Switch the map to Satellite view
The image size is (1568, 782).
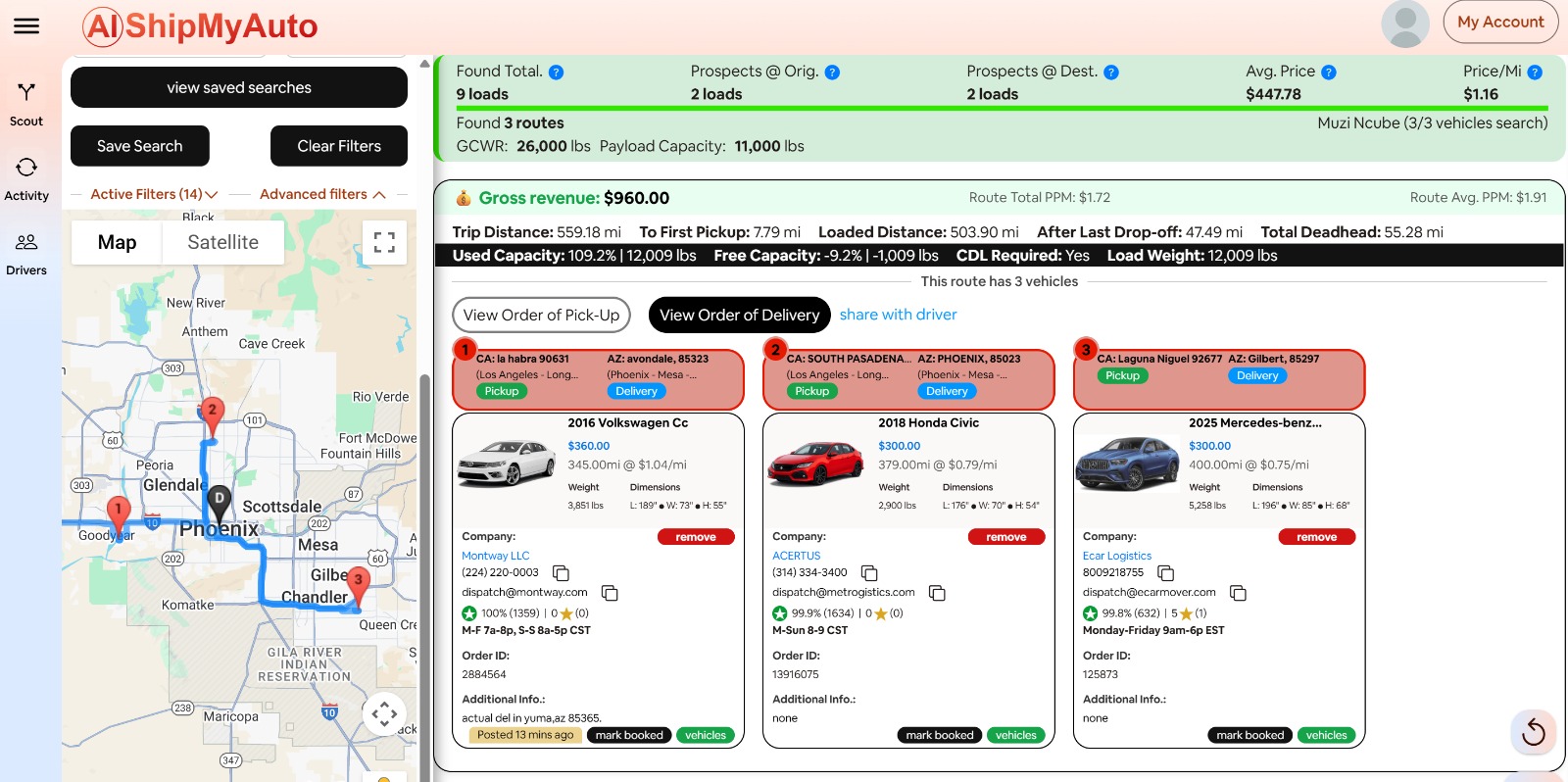pos(222,242)
